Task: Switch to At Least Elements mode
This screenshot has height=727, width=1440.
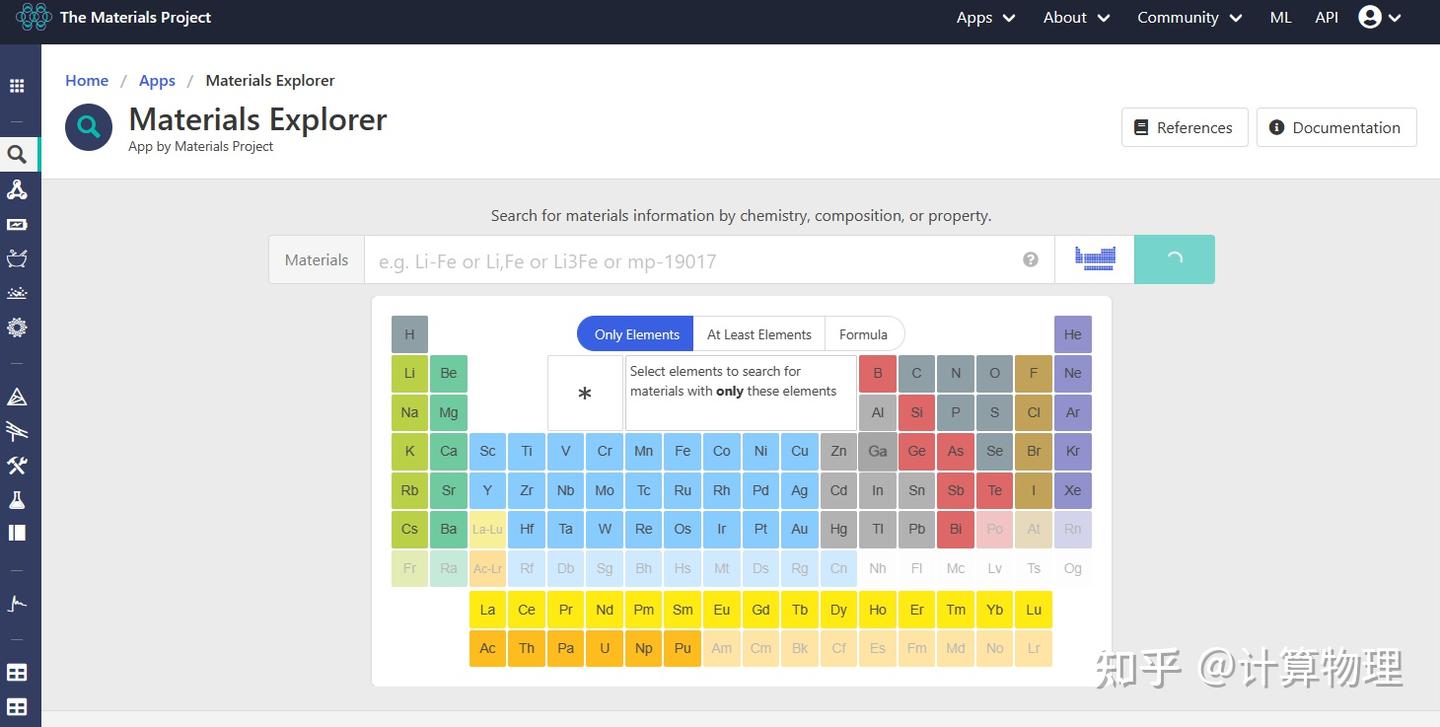Action: click(x=759, y=334)
